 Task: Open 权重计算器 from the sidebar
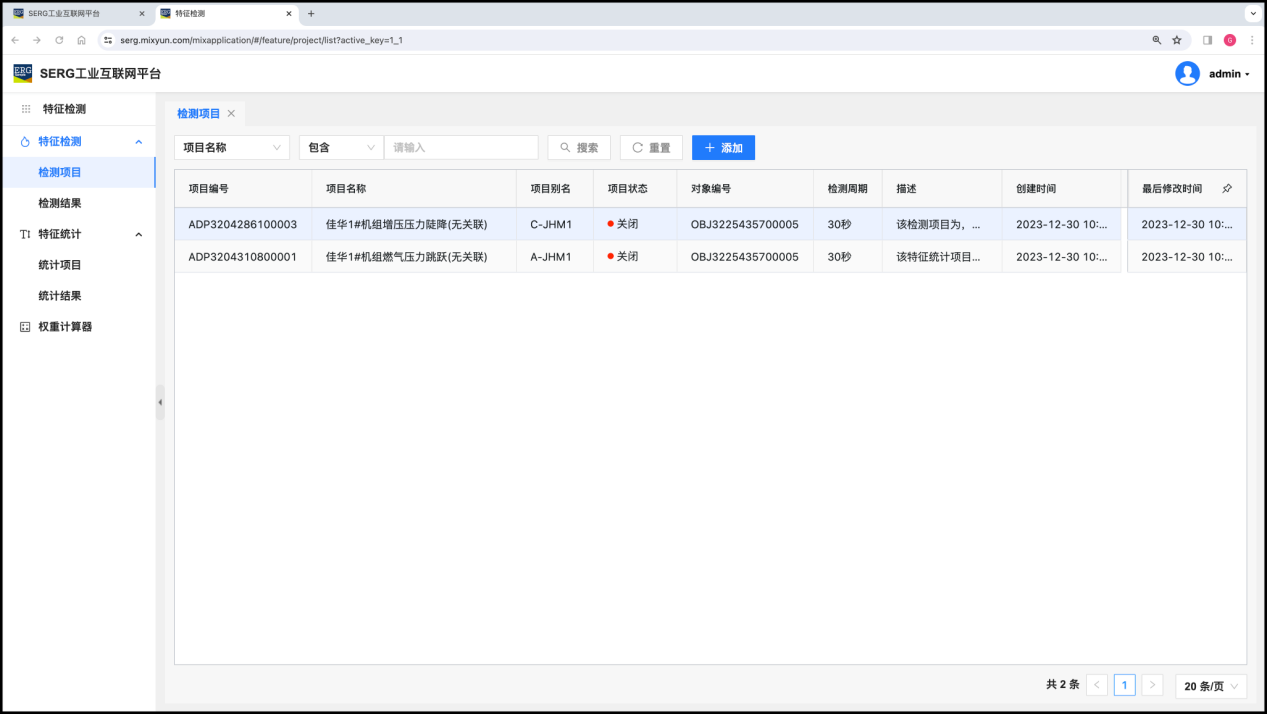click(x=65, y=327)
